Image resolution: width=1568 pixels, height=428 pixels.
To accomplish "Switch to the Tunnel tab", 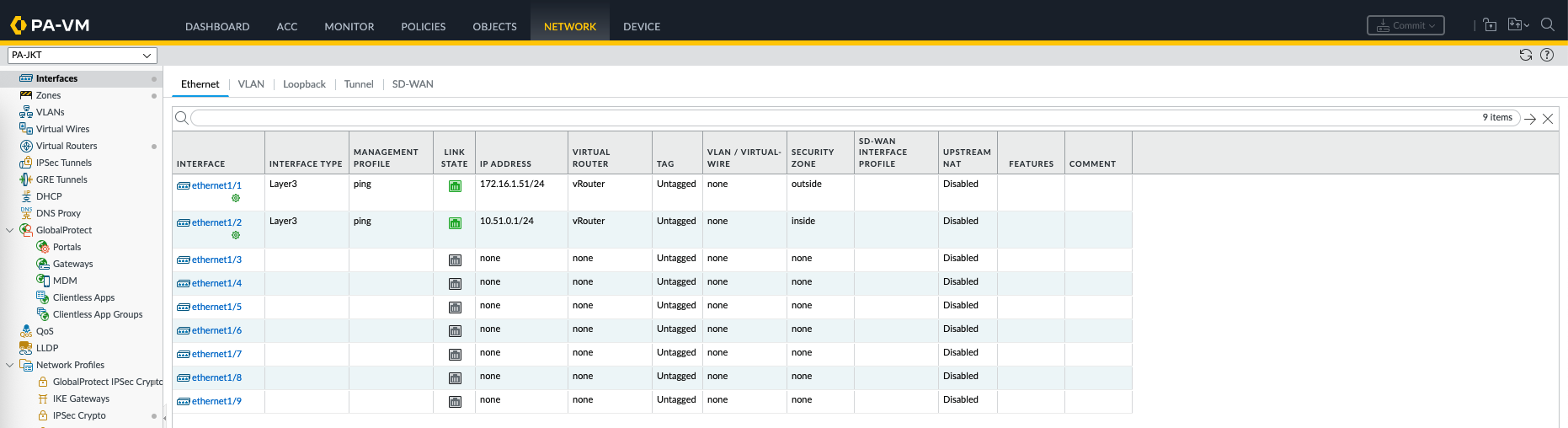I will click(x=358, y=84).
